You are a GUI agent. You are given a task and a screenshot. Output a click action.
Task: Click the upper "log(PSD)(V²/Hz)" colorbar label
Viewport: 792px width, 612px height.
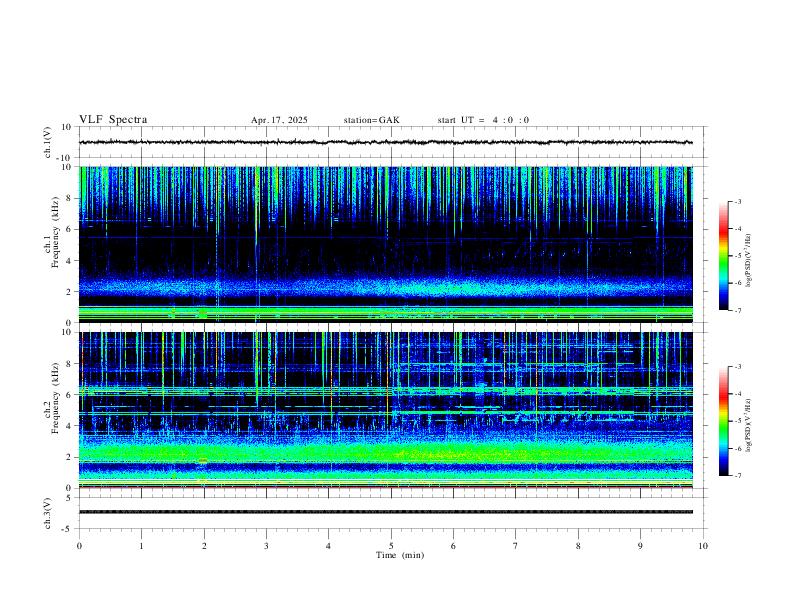(749, 261)
